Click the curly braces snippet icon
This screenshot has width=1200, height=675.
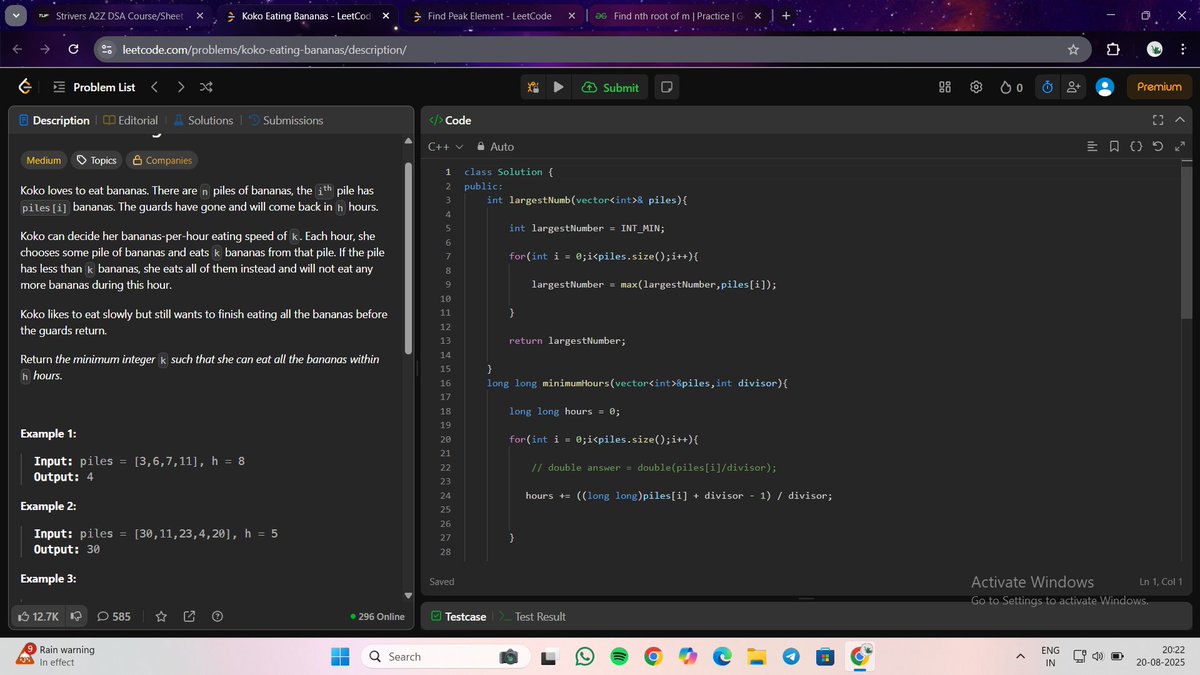click(x=1136, y=147)
